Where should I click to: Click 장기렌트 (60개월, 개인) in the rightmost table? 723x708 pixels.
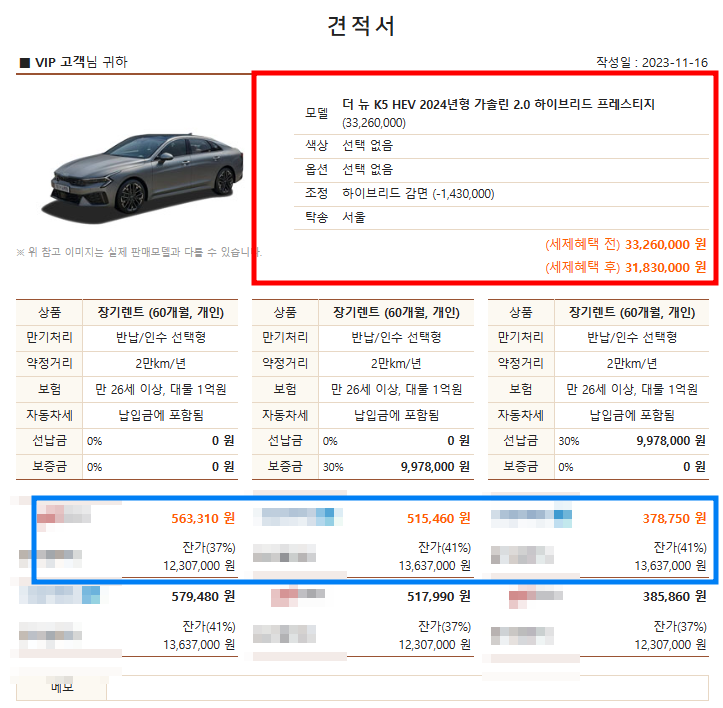click(x=632, y=313)
